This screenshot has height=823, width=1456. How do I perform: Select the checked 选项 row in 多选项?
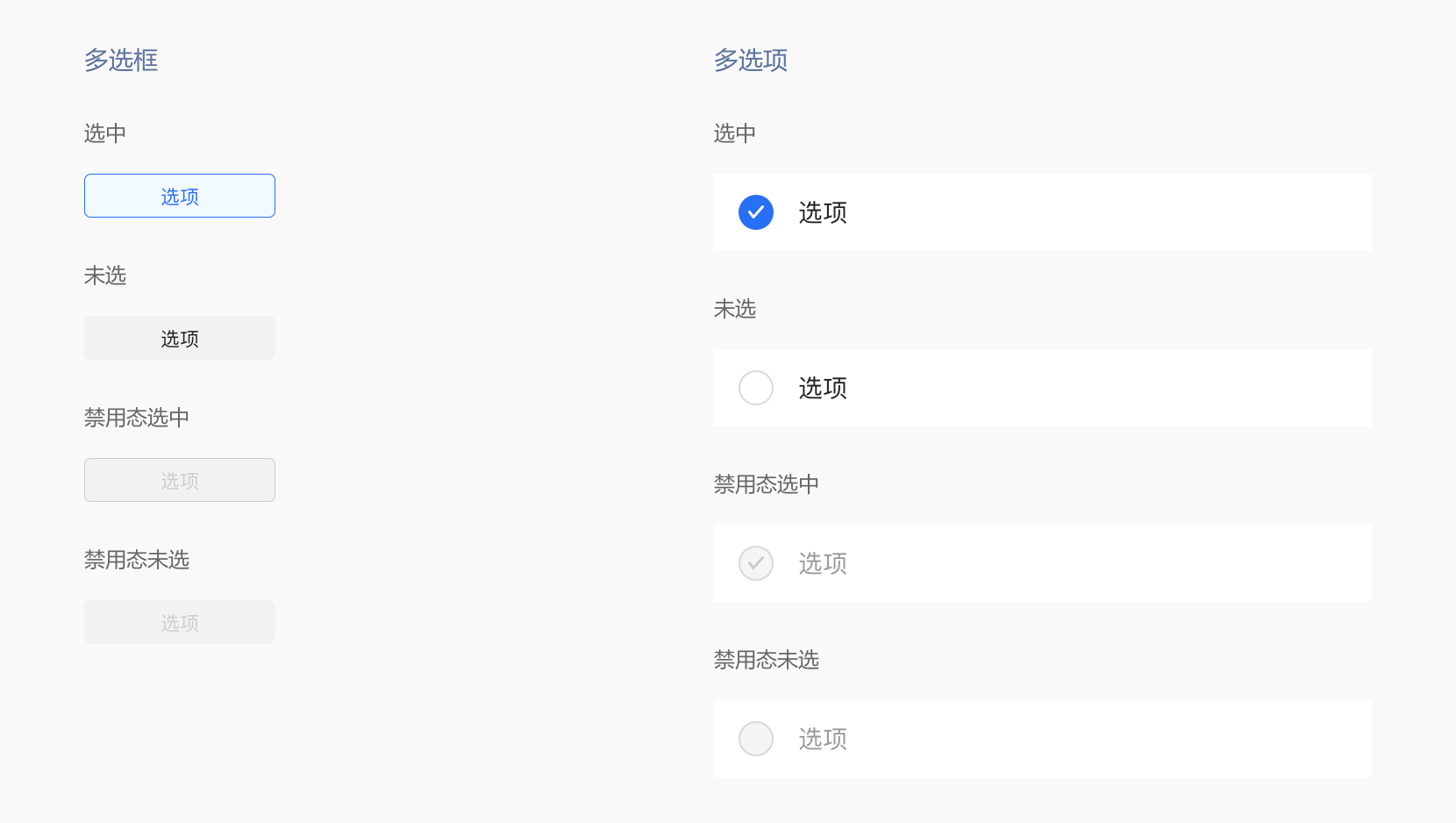click(x=1042, y=212)
